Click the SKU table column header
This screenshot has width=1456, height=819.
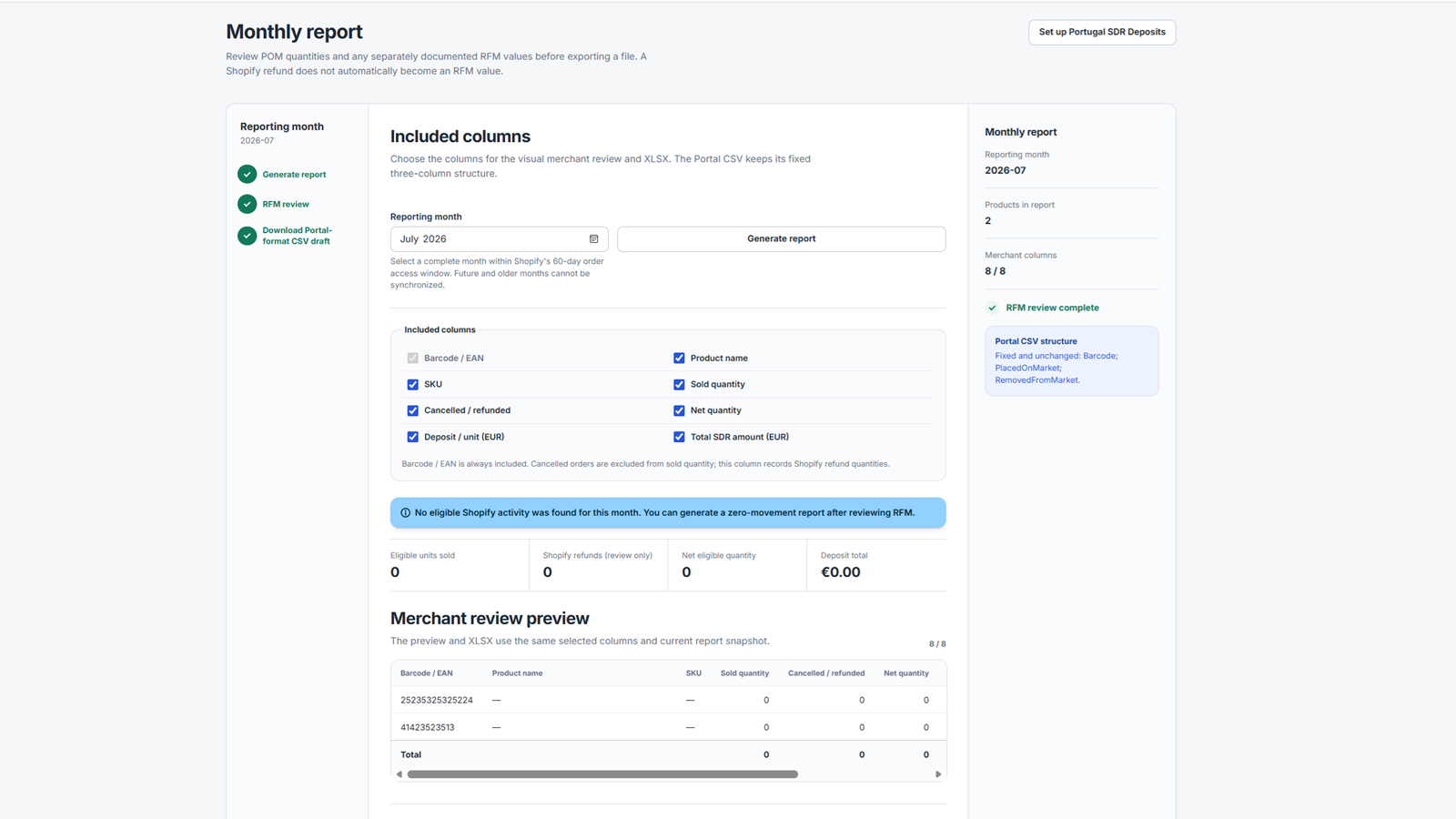pyautogui.click(x=693, y=673)
